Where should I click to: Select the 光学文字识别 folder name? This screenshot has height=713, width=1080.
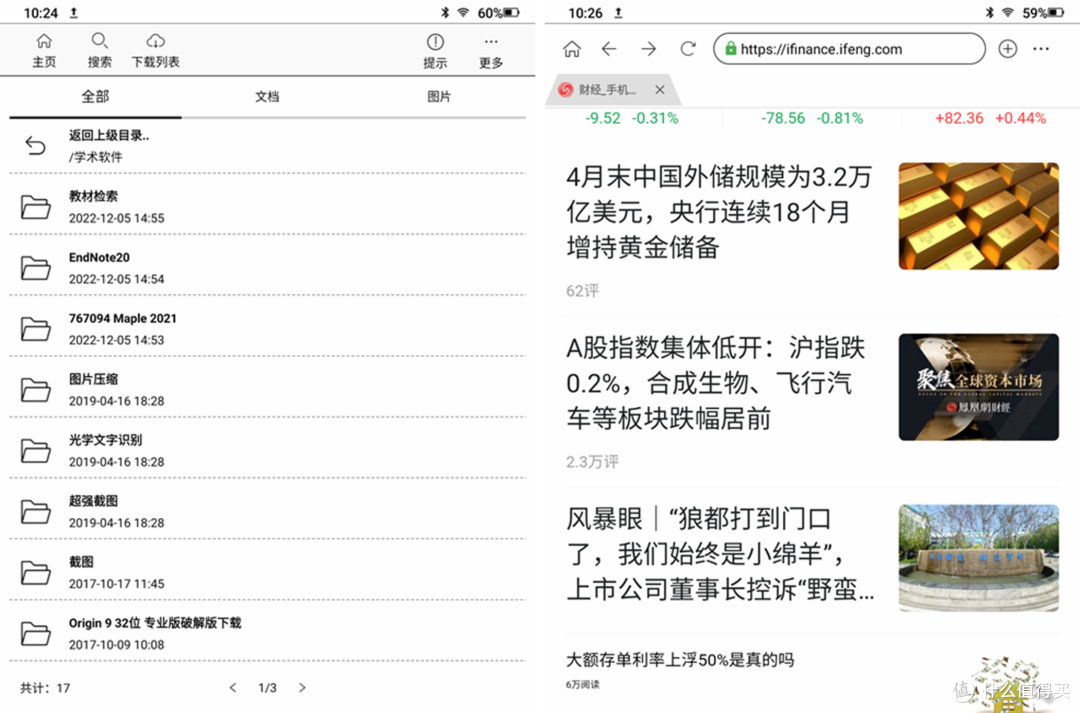pos(105,440)
